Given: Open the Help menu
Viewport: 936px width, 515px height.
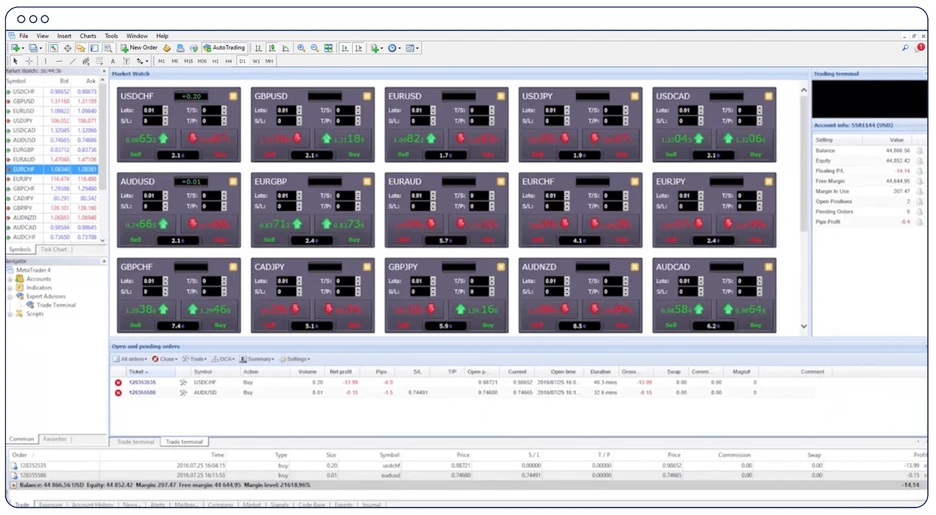Looking at the screenshot, I should [x=162, y=36].
